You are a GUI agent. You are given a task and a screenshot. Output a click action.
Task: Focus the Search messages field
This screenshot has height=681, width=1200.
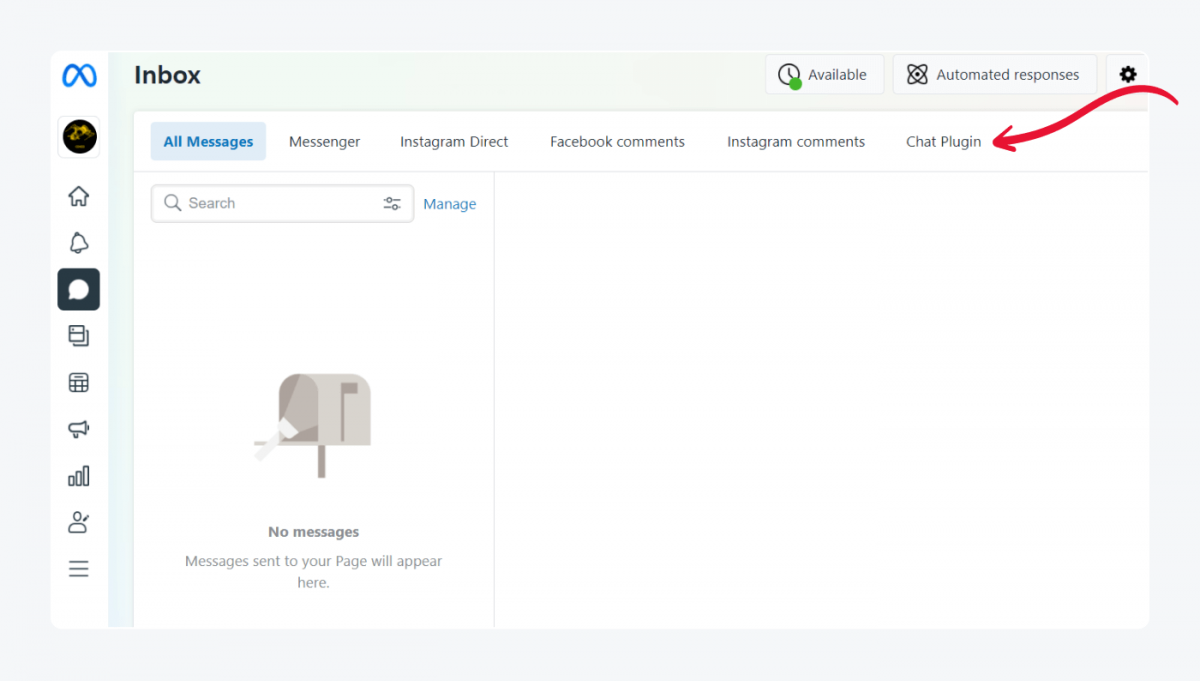(282, 203)
